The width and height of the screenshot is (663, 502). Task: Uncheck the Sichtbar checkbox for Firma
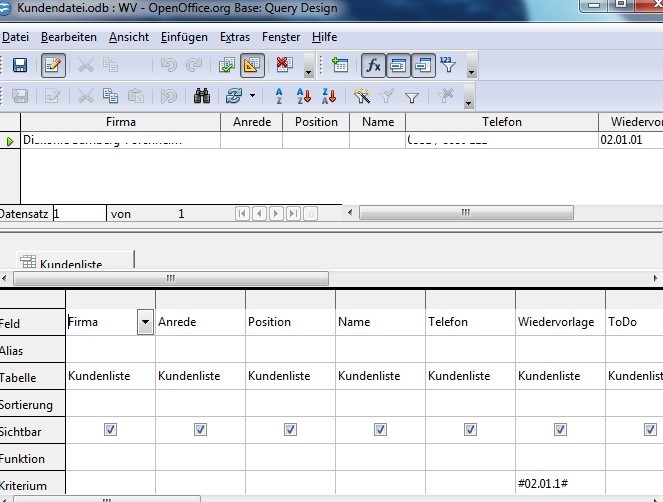pyautogui.click(x=110, y=429)
